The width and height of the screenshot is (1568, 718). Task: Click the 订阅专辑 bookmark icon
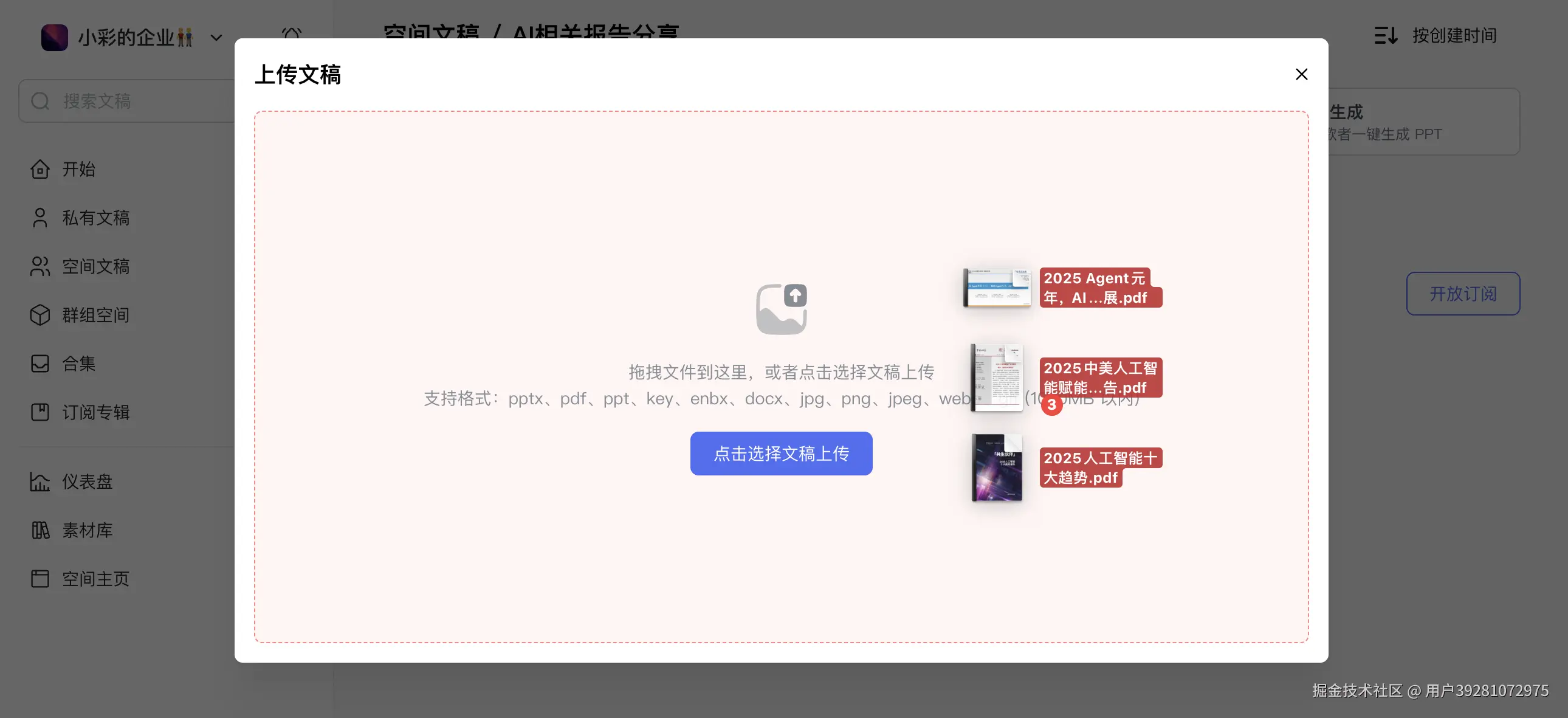pos(40,412)
